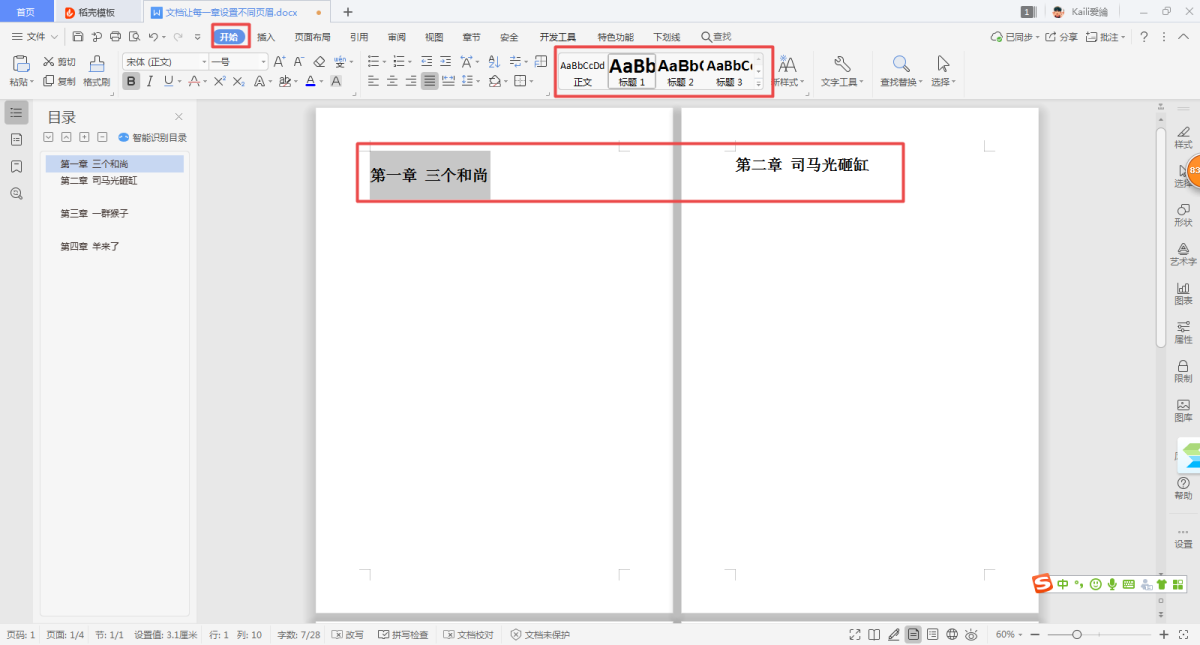The width and height of the screenshot is (1200, 645).
Task: Click the Copy (复制) button
Action: click(x=59, y=81)
